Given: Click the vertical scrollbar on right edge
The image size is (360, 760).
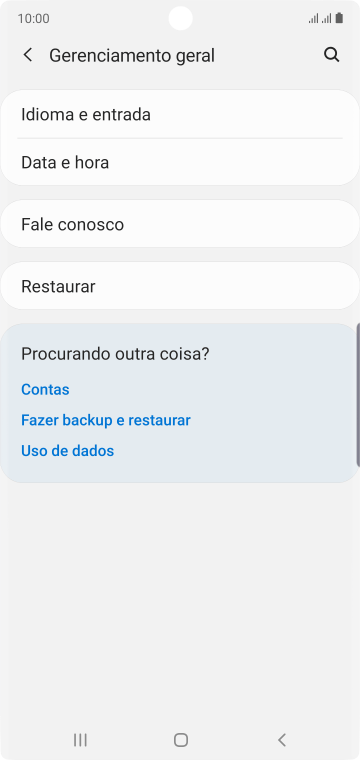Looking at the screenshot, I should [x=358, y=395].
